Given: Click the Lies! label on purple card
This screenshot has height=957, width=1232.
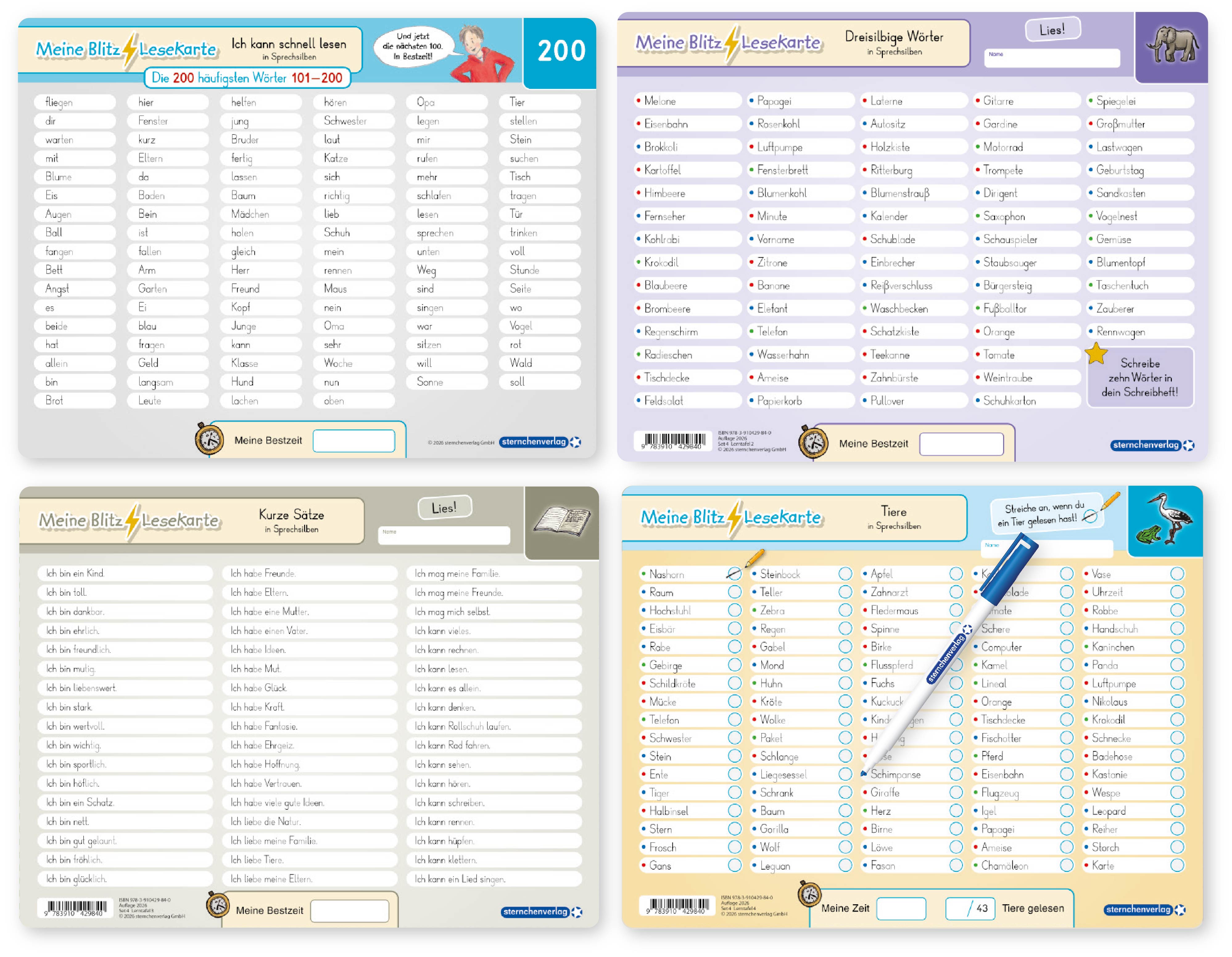Looking at the screenshot, I should coord(1052,29).
